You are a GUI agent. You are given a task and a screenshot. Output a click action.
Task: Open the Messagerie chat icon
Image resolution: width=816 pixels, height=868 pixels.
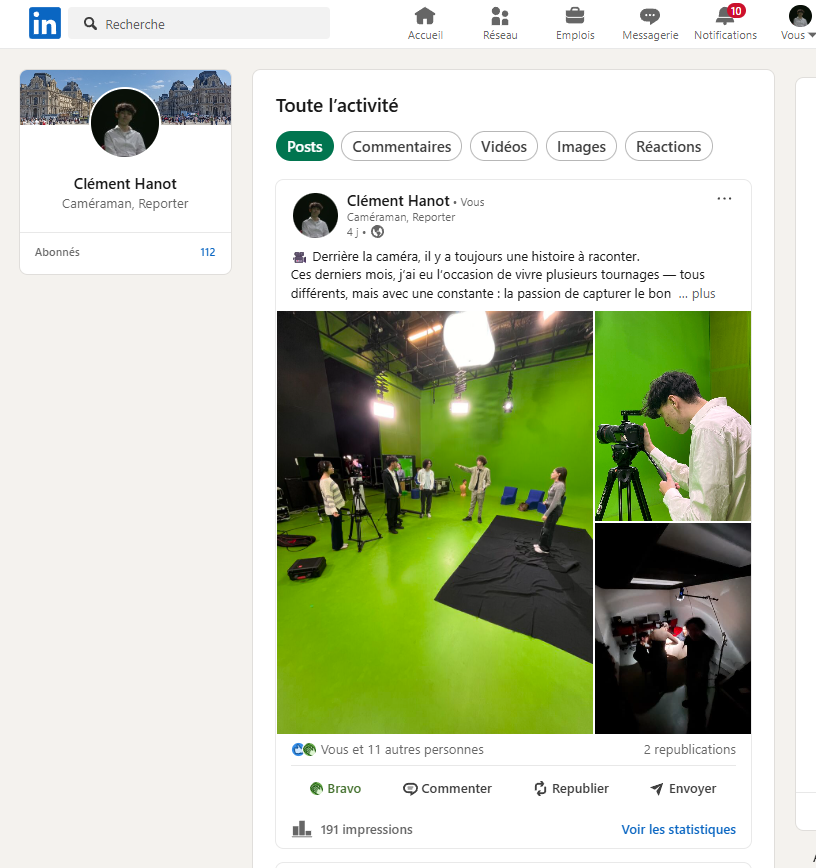click(650, 16)
